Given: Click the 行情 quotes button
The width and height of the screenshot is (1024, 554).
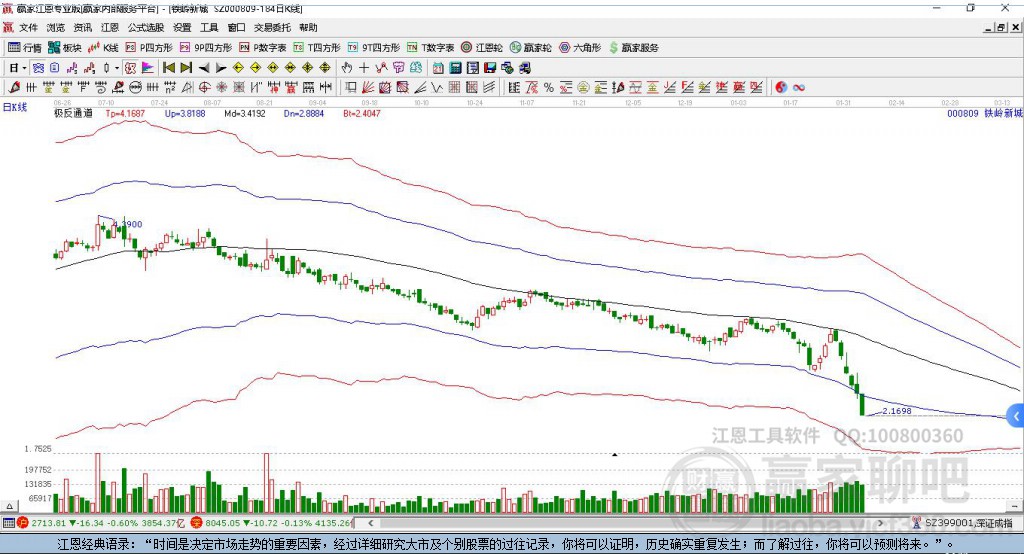Looking at the screenshot, I should 25,48.
